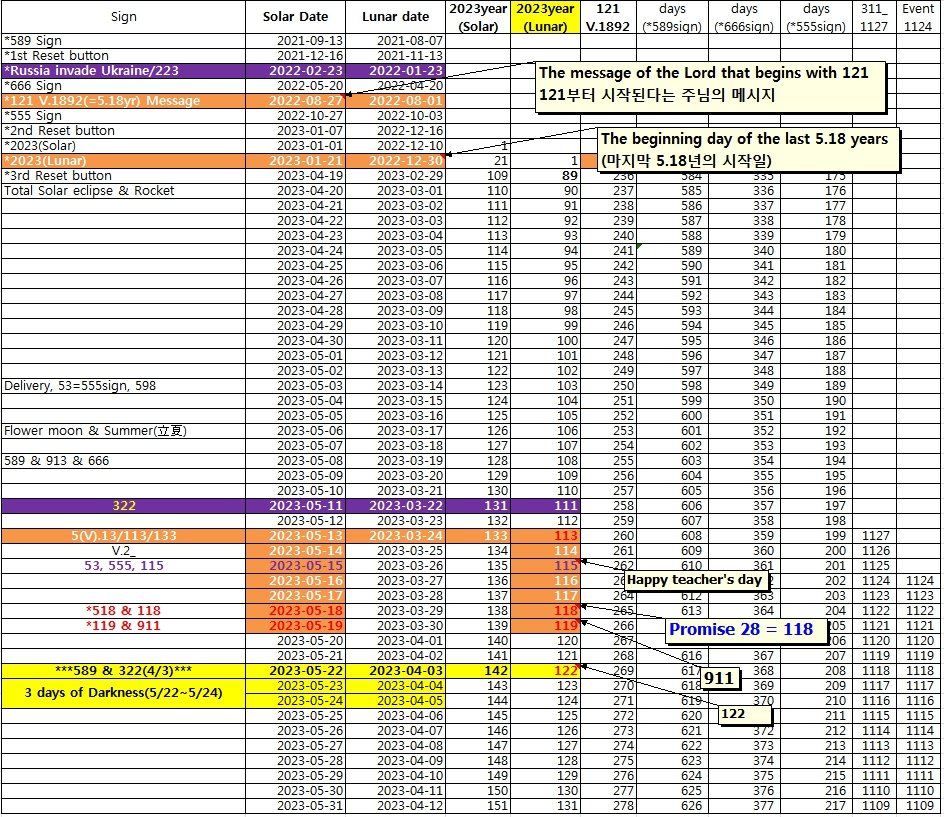Select the orange 5(V).13/113/133 cell
Viewport: 944px width, 817px height.
123,536
